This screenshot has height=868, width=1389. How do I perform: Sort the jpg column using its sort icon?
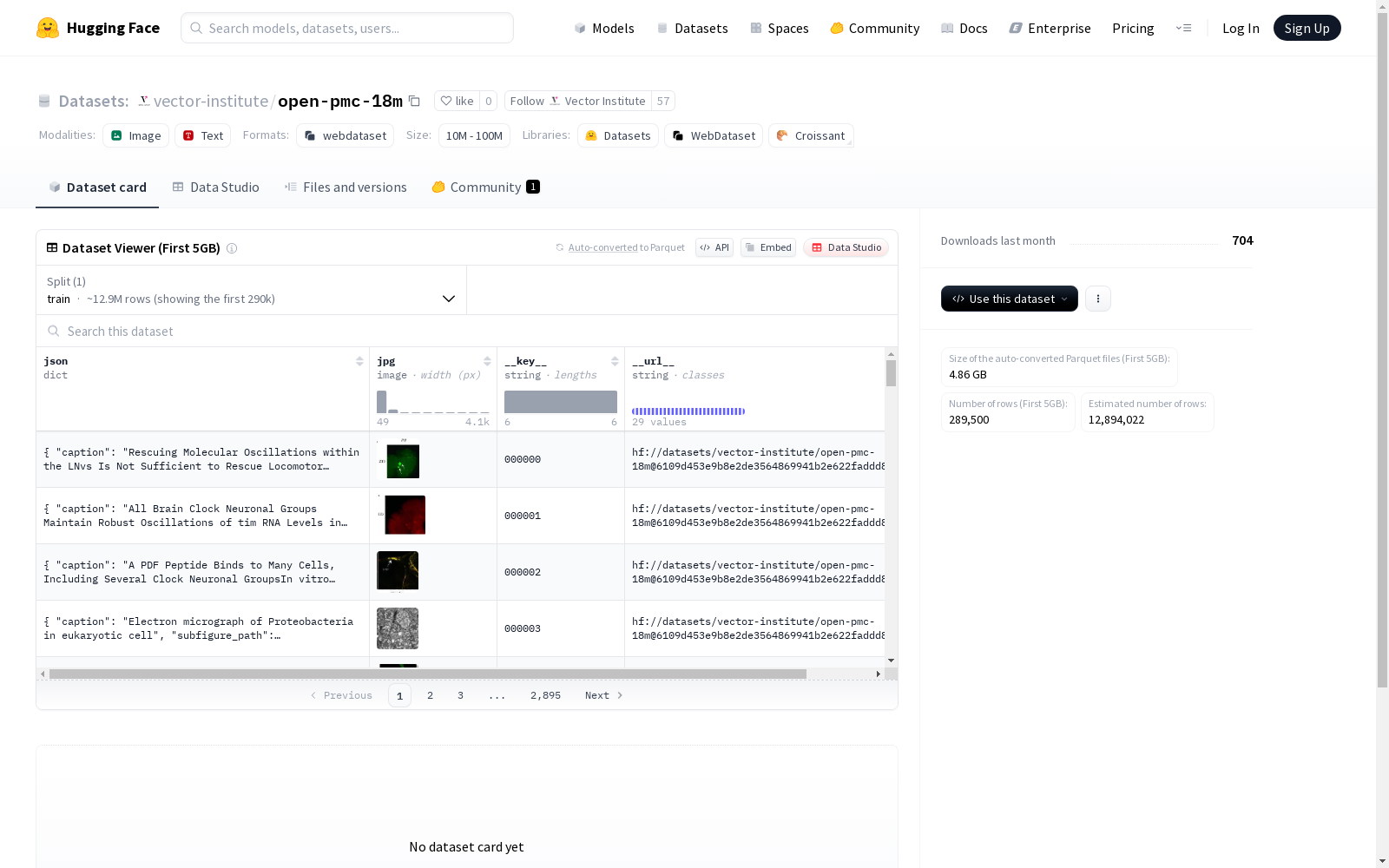(x=487, y=361)
